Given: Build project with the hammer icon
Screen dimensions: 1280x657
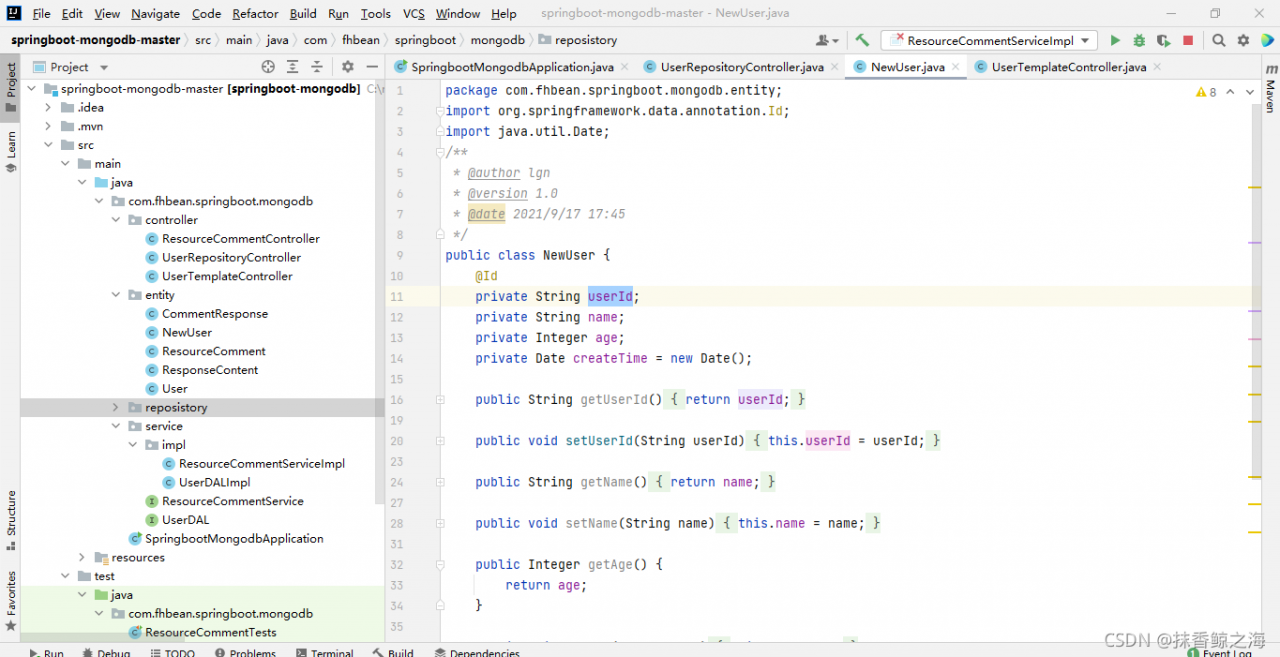Looking at the screenshot, I should (x=862, y=41).
